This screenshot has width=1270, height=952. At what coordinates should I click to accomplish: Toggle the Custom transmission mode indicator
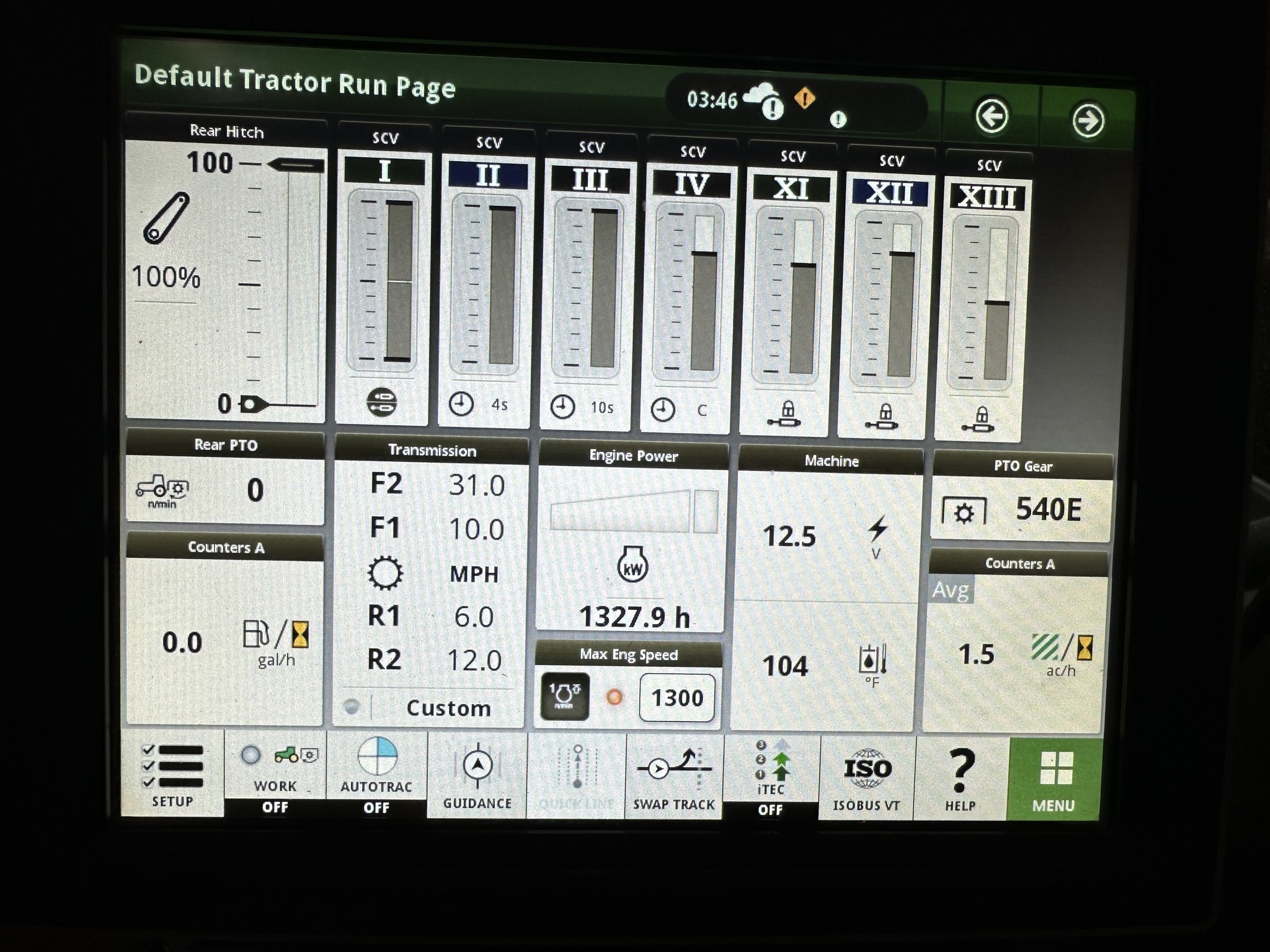tap(352, 707)
